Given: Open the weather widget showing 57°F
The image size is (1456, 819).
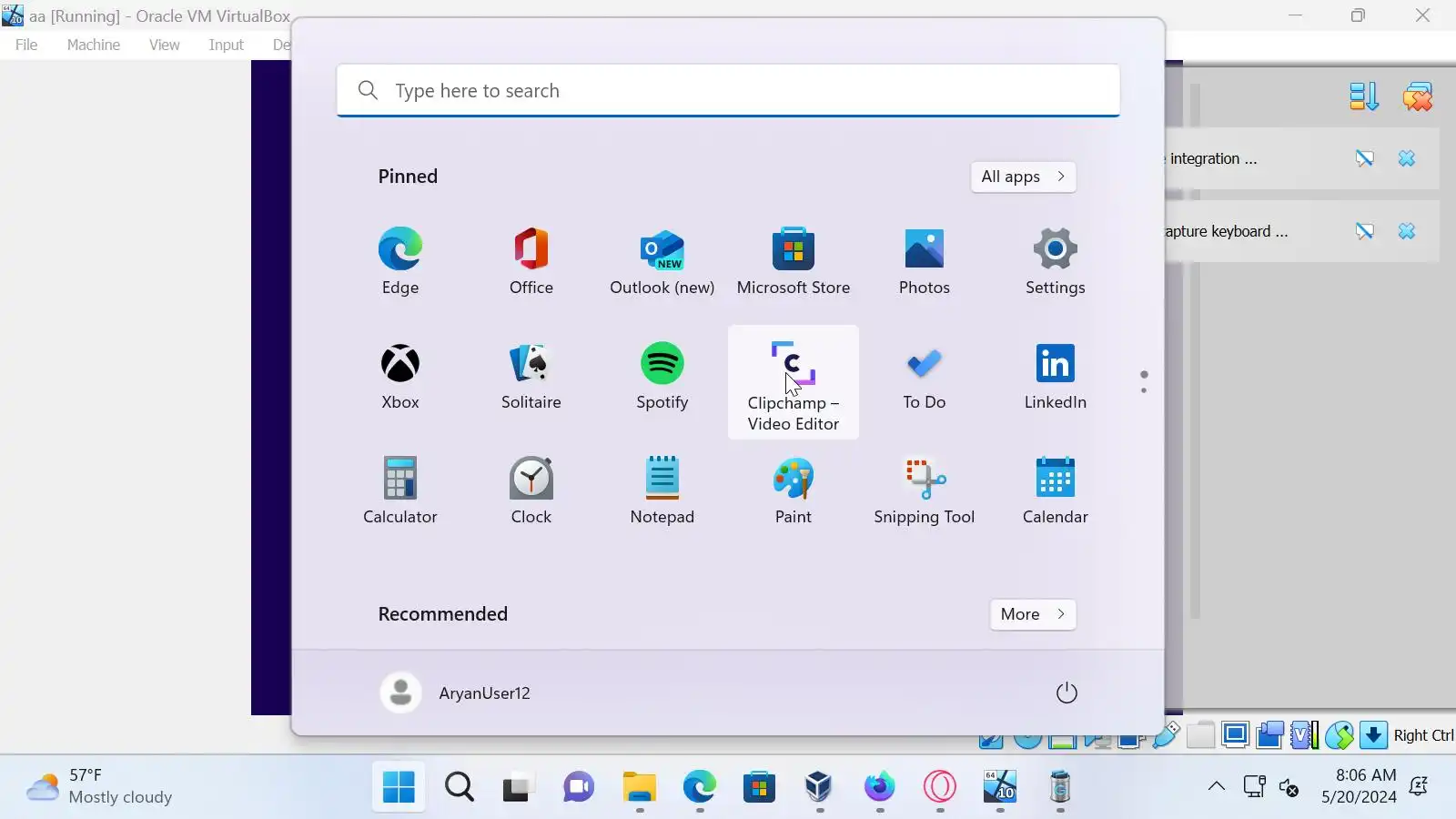Looking at the screenshot, I should (100, 786).
